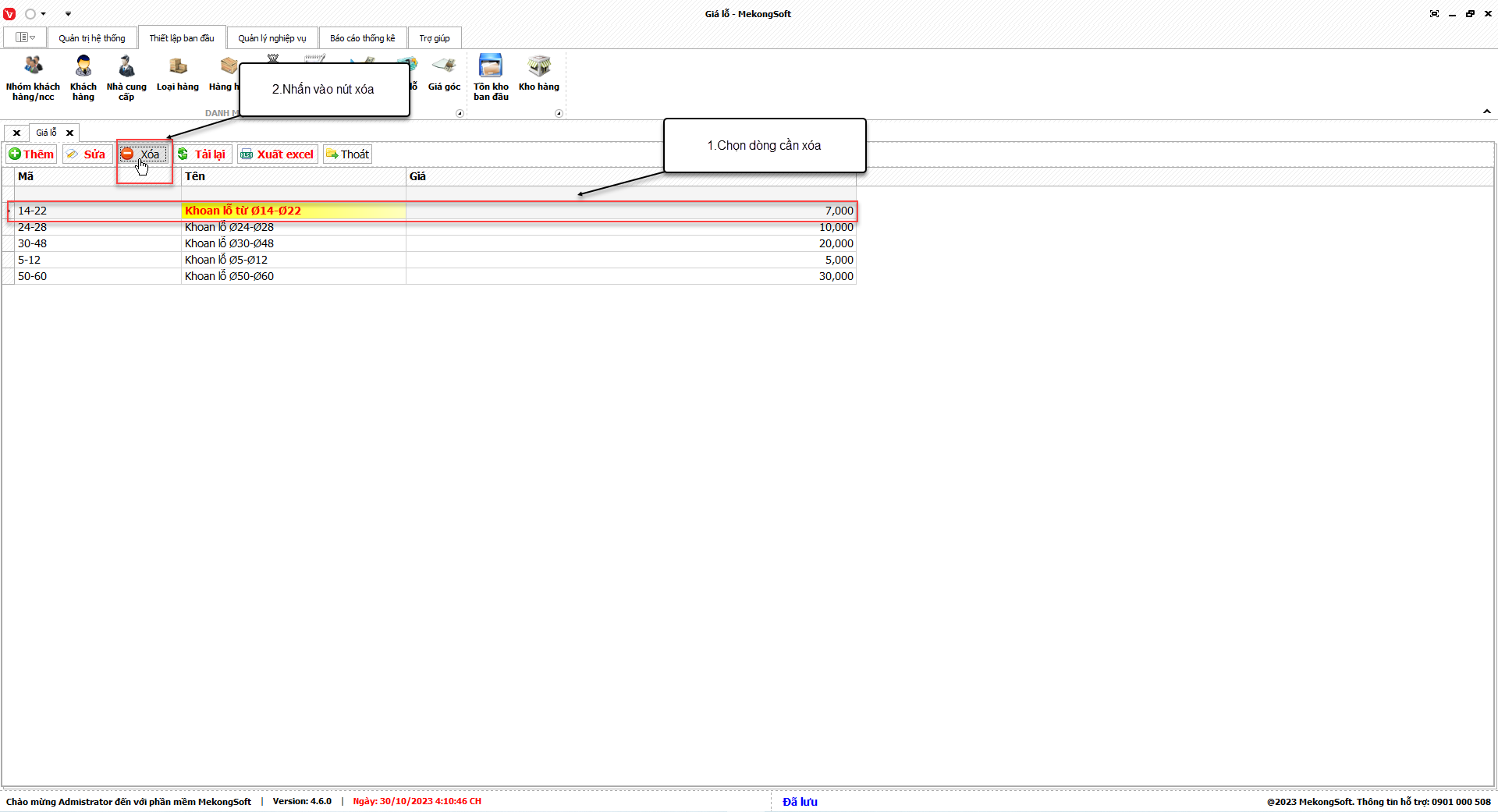Image resolution: width=1498 pixels, height=812 pixels.
Task: Select the Giá lỗ document tab
Action: [46, 133]
